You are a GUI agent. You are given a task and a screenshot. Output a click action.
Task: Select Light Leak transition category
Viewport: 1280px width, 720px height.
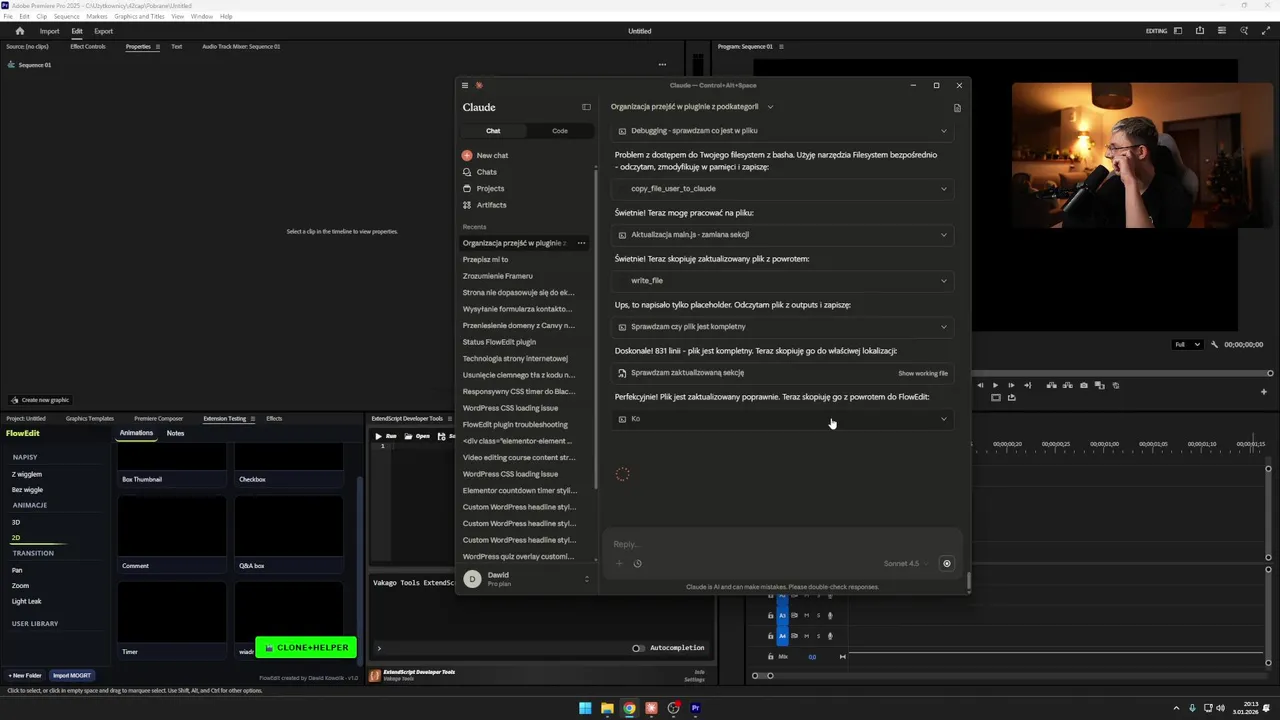click(27, 601)
